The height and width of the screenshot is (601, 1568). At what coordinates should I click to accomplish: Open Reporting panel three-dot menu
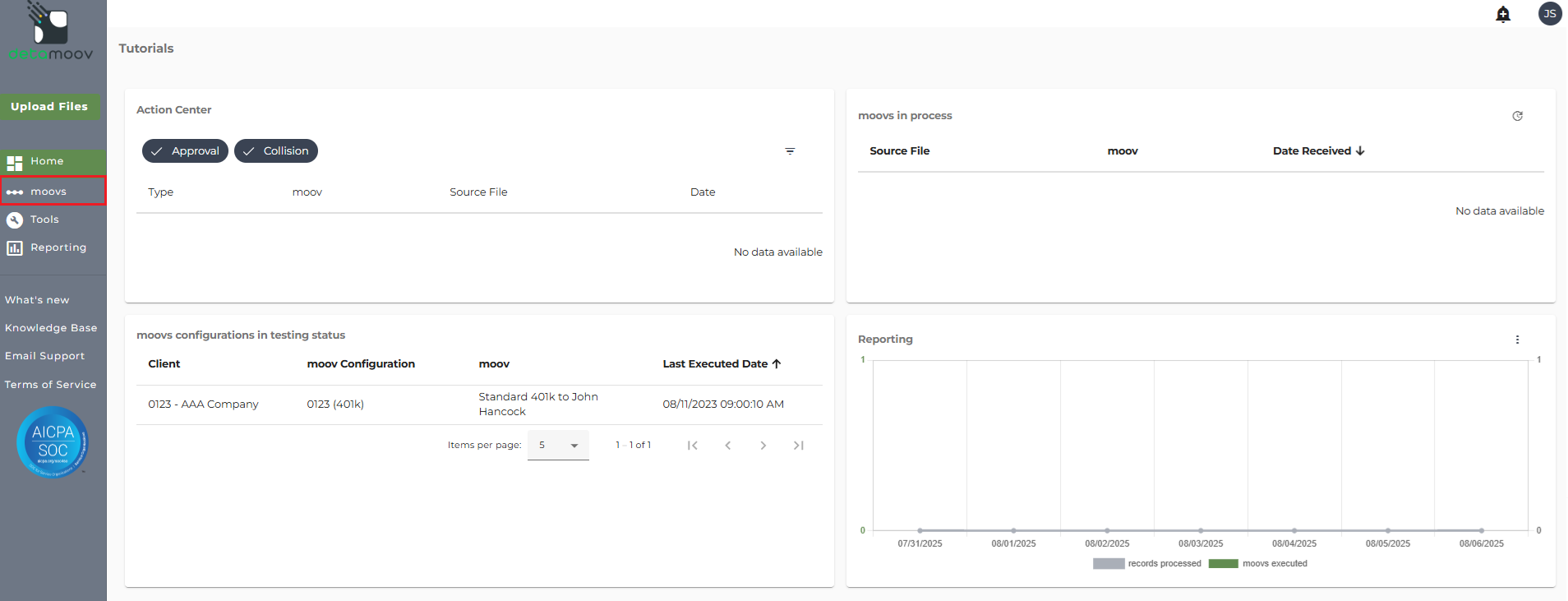[1517, 340]
